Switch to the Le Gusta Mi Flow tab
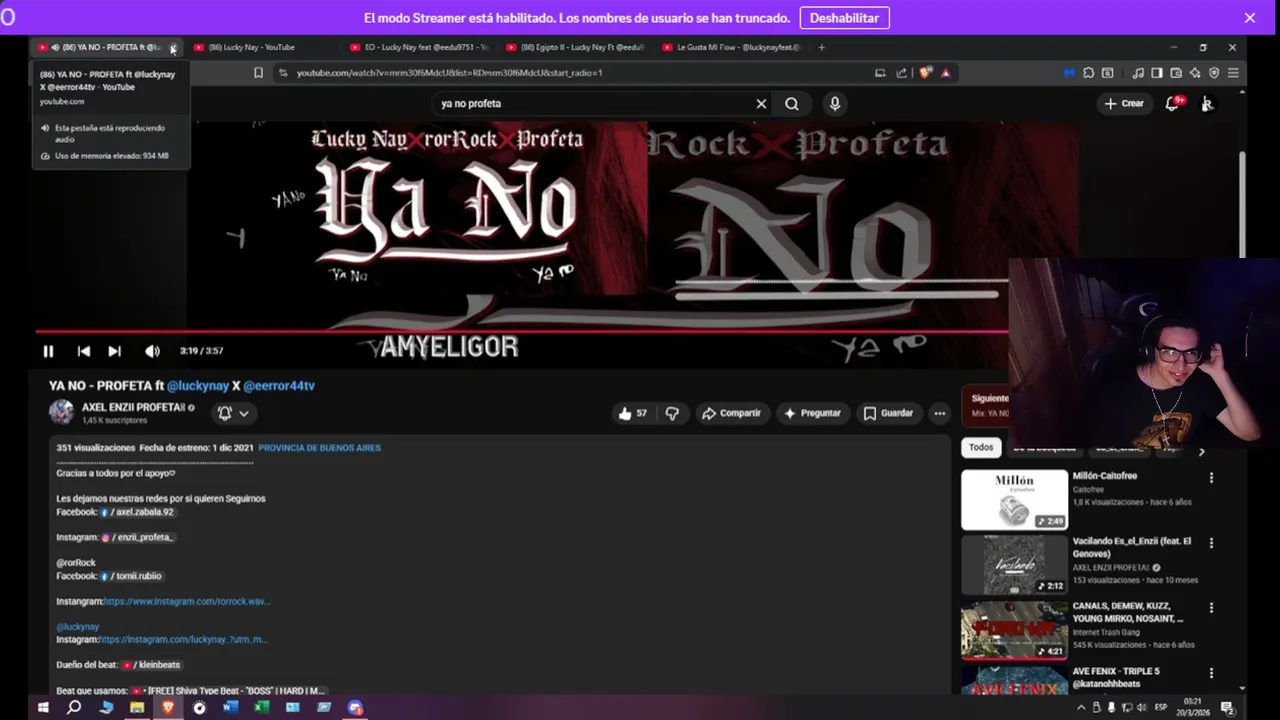 click(732, 47)
